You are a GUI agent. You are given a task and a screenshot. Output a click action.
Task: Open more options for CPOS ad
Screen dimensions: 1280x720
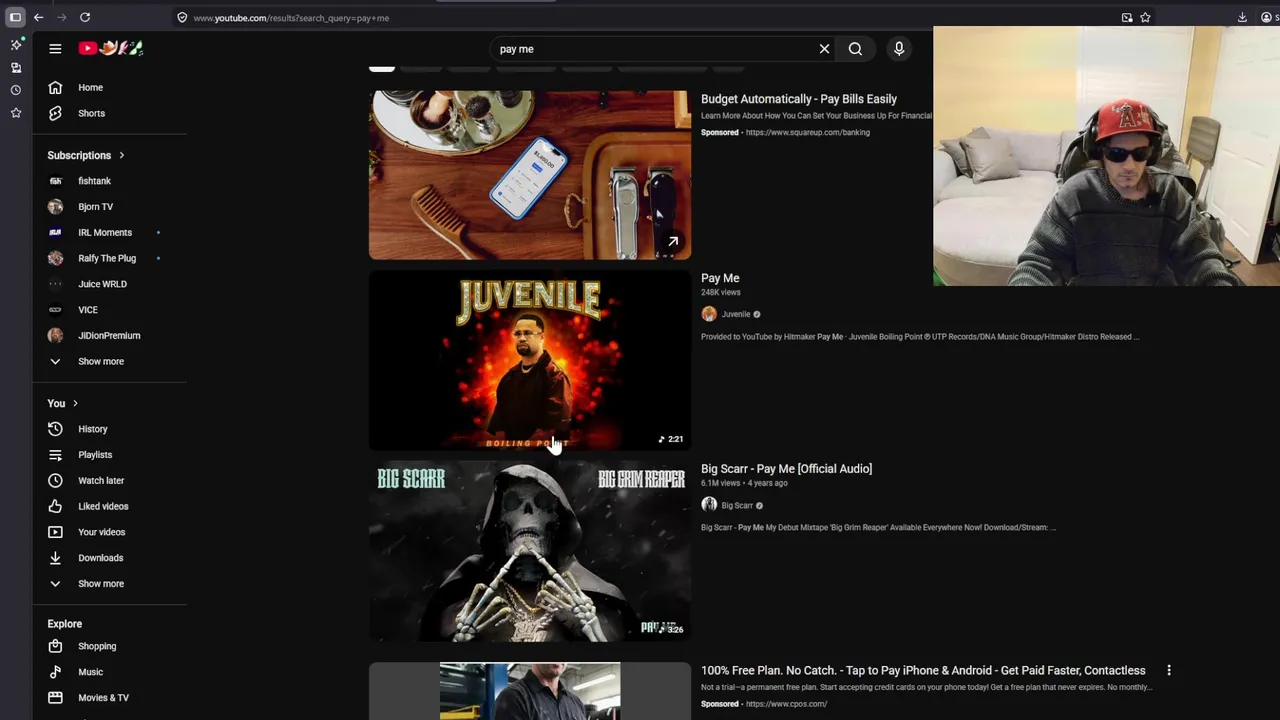(x=1168, y=670)
